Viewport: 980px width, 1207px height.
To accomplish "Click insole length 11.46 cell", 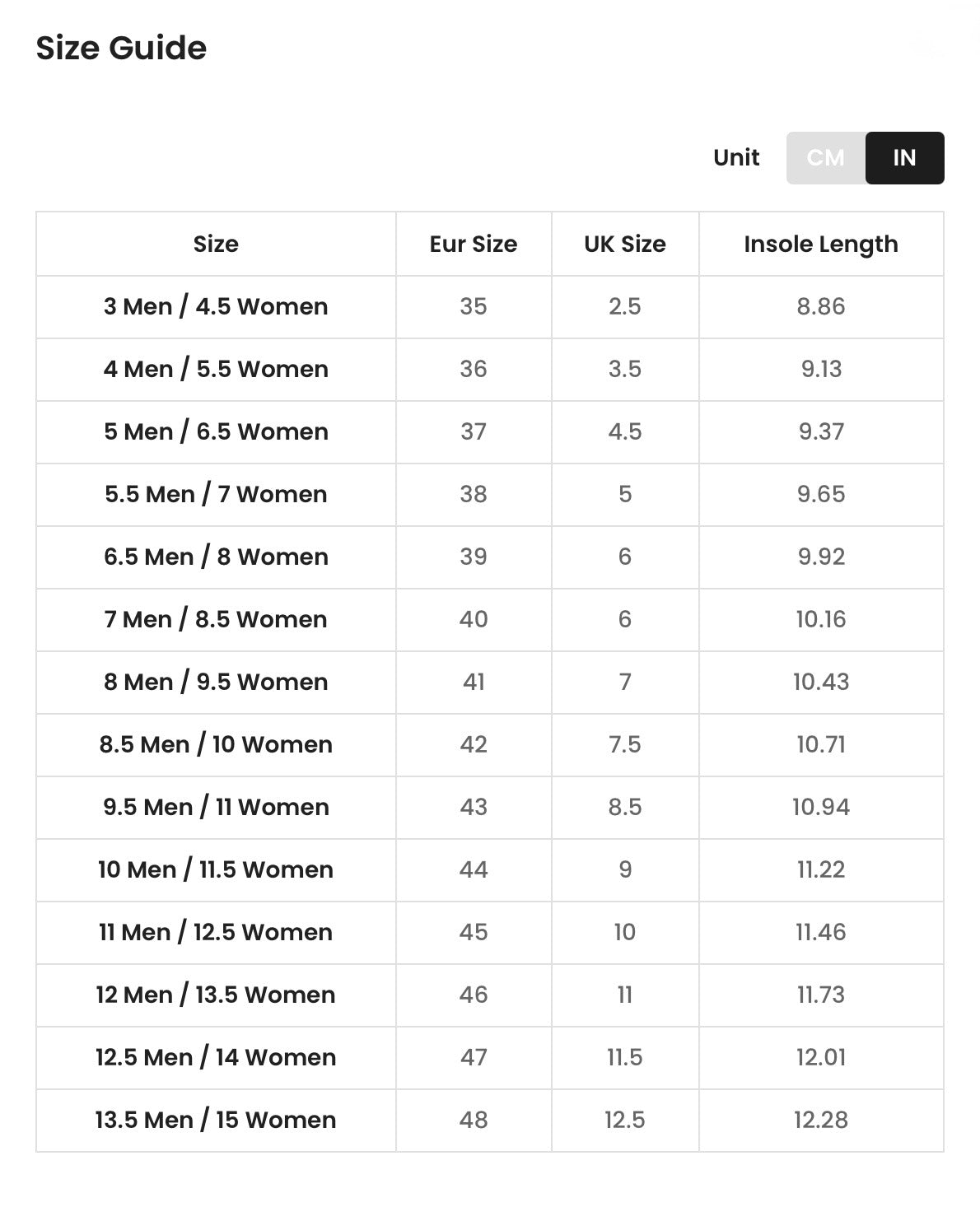I will [x=821, y=933].
